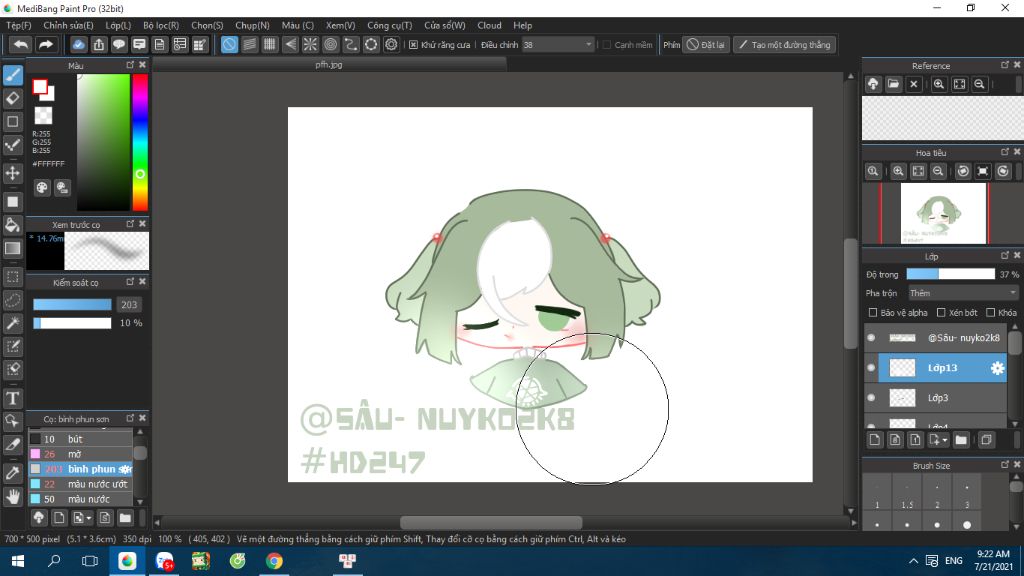Open the Chỉnh sửa(E) menu
Screen dimensions: 1024x576
68,25
